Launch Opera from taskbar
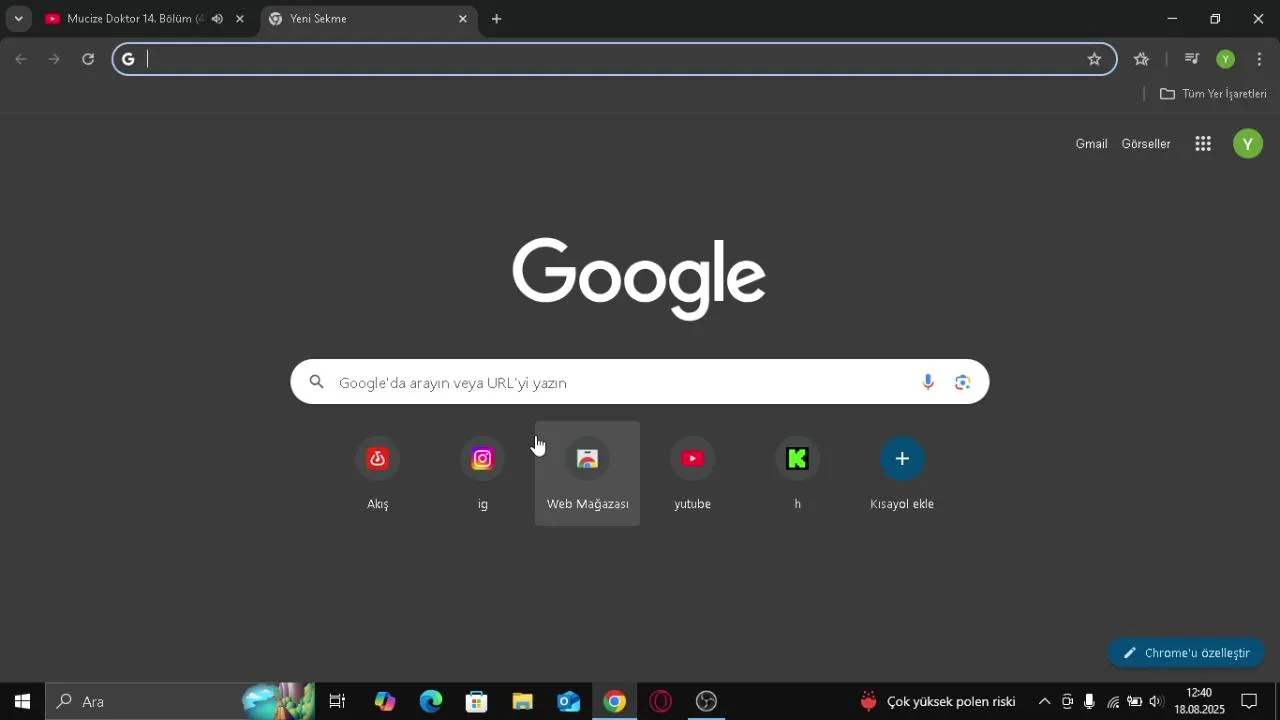The image size is (1280, 720). click(661, 702)
